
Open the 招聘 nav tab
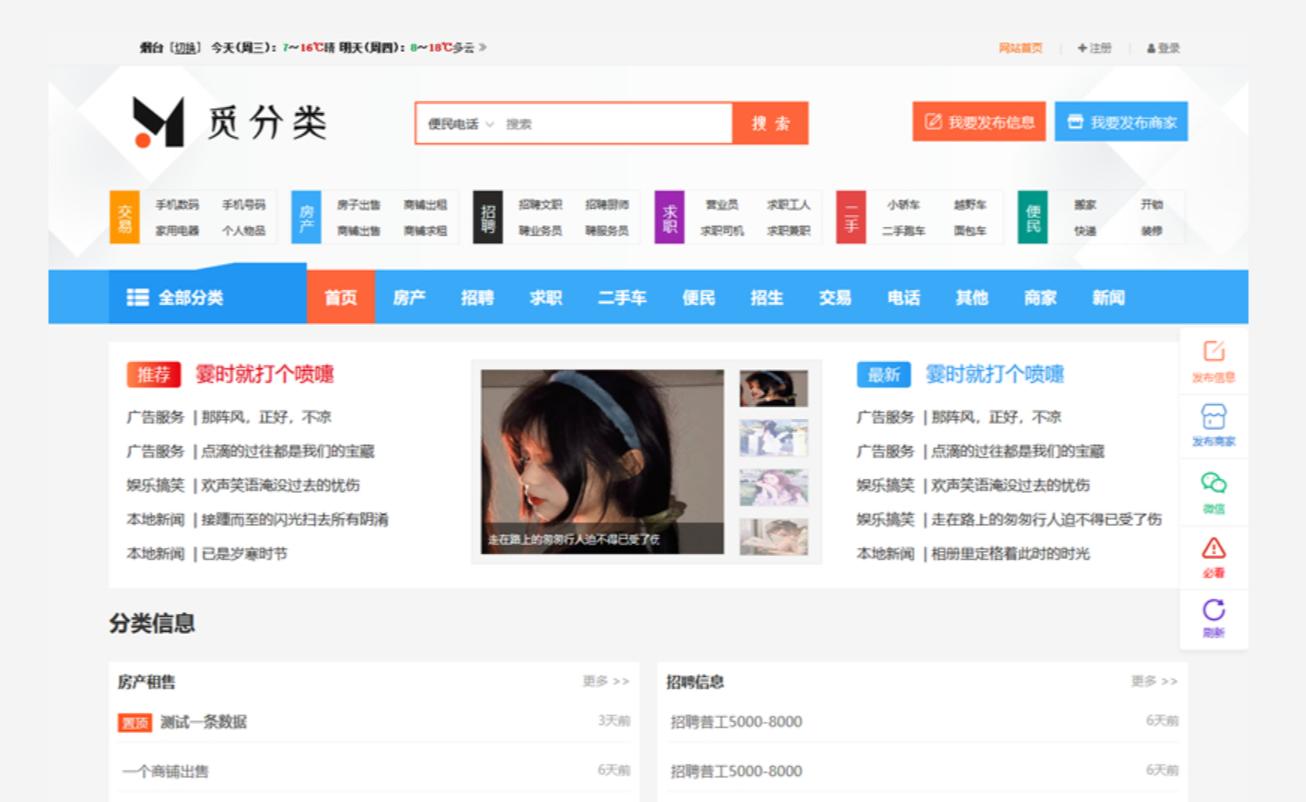click(477, 297)
